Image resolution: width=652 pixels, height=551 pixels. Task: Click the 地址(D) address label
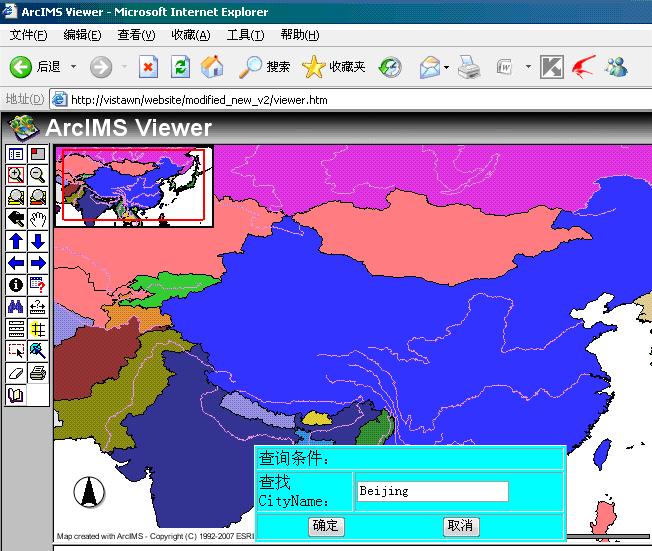pyautogui.click(x=25, y=99)
